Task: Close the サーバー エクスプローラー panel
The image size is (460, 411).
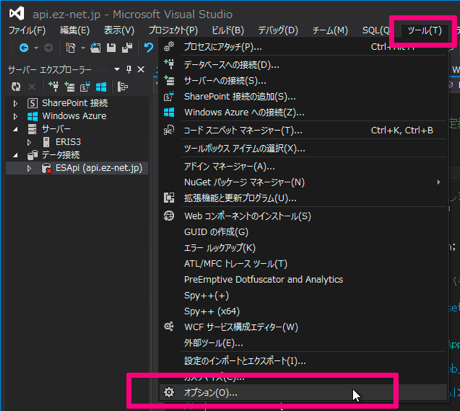Action: pyautogui.click(x=141, y=69)
